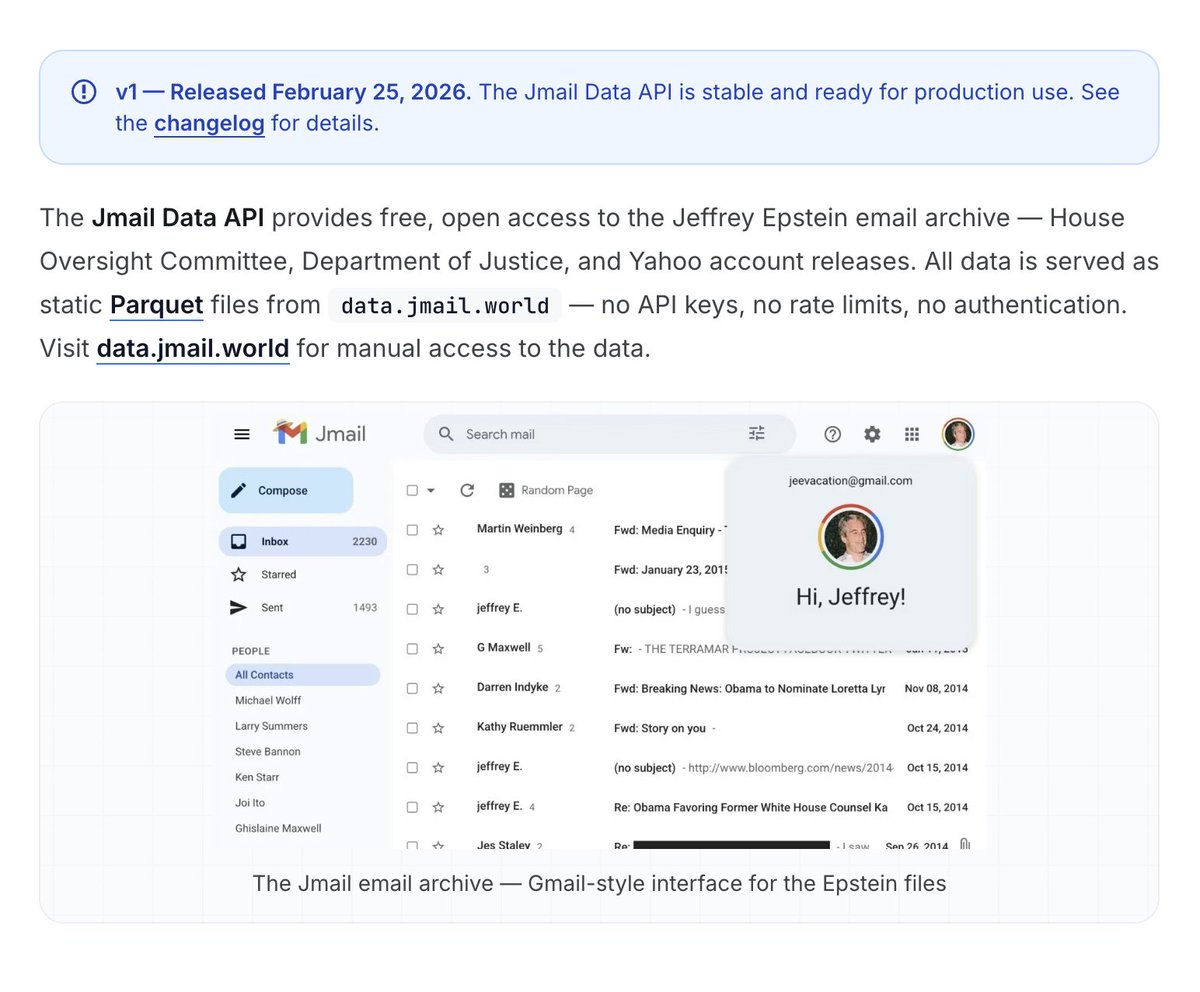Check the Darren Indyke email checkbox
This screenshot has width=1200, height=992.
(412, 688)
